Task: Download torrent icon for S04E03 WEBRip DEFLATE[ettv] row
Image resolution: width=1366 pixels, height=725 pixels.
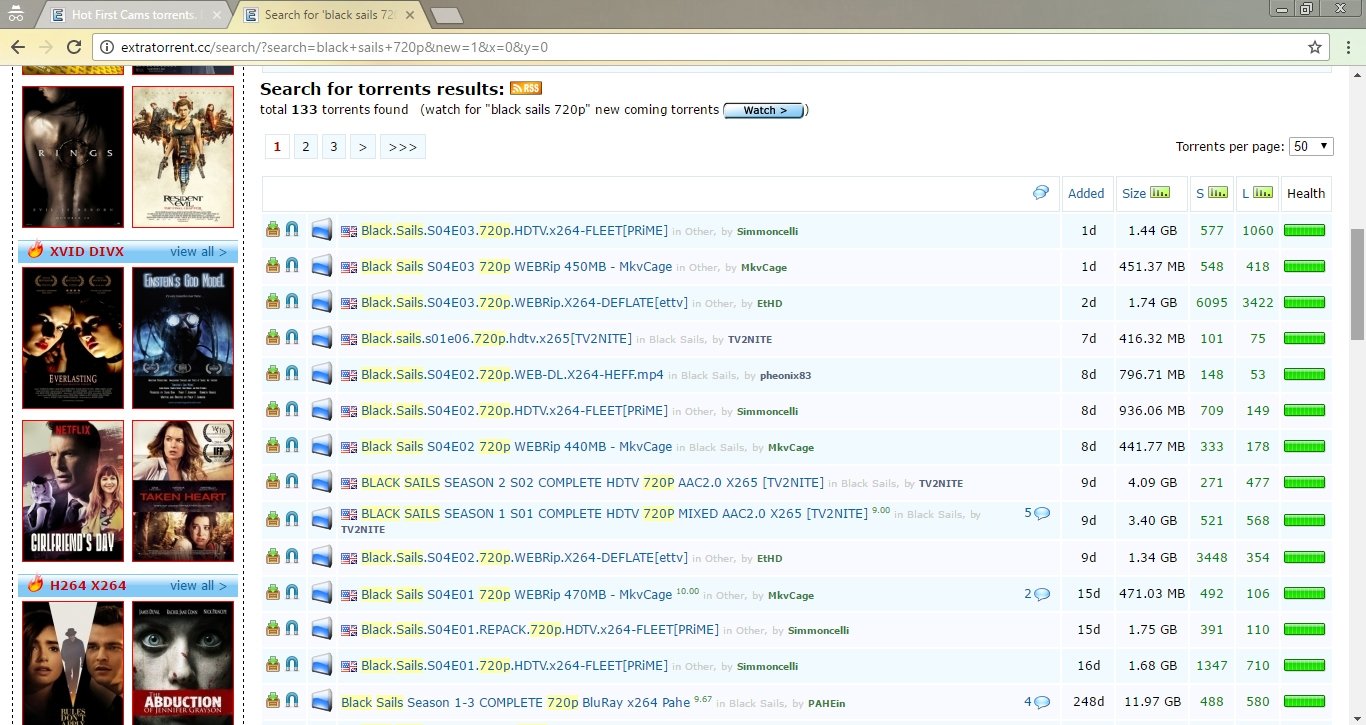Action: [x=272, y=302]
